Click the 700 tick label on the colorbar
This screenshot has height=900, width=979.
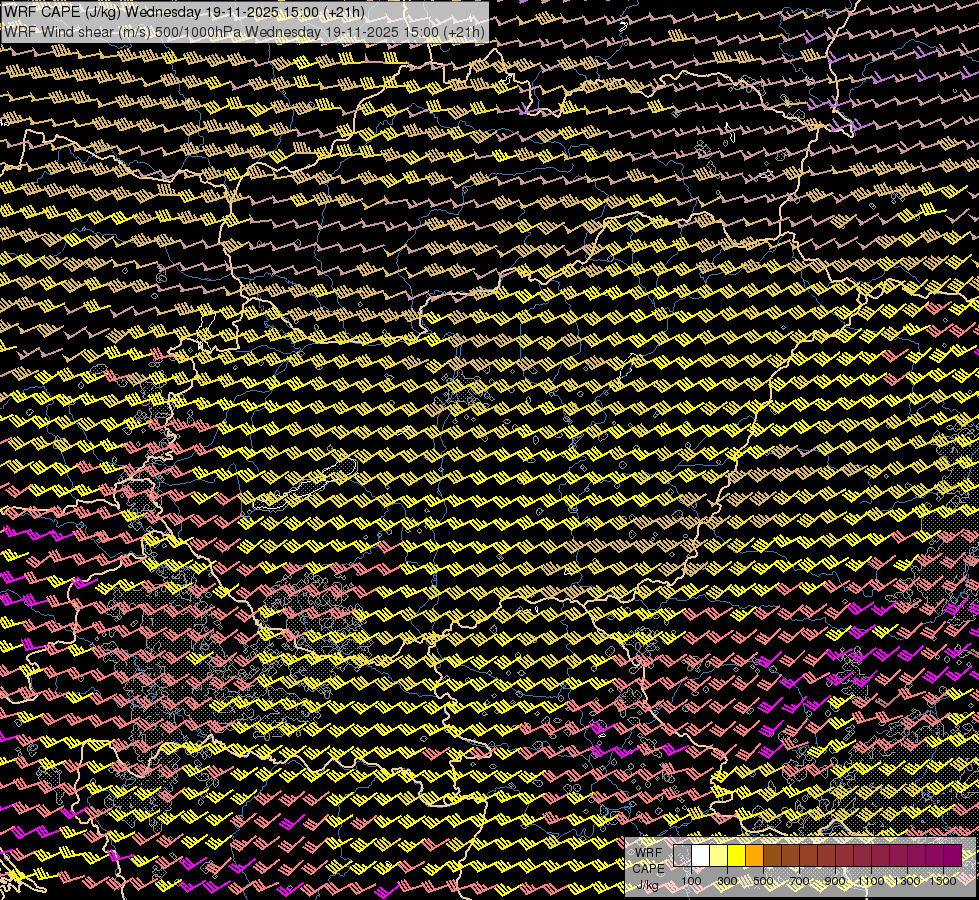pyautogui.click(x=799, y=881)
